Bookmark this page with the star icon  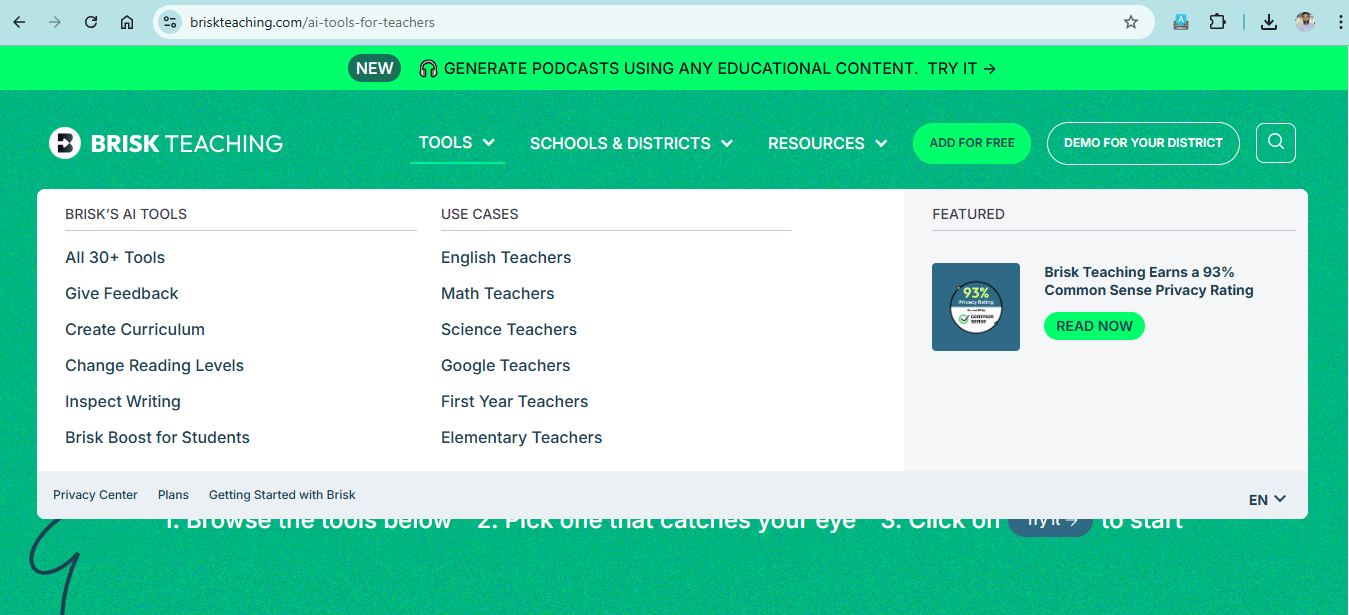[1131, 22]
